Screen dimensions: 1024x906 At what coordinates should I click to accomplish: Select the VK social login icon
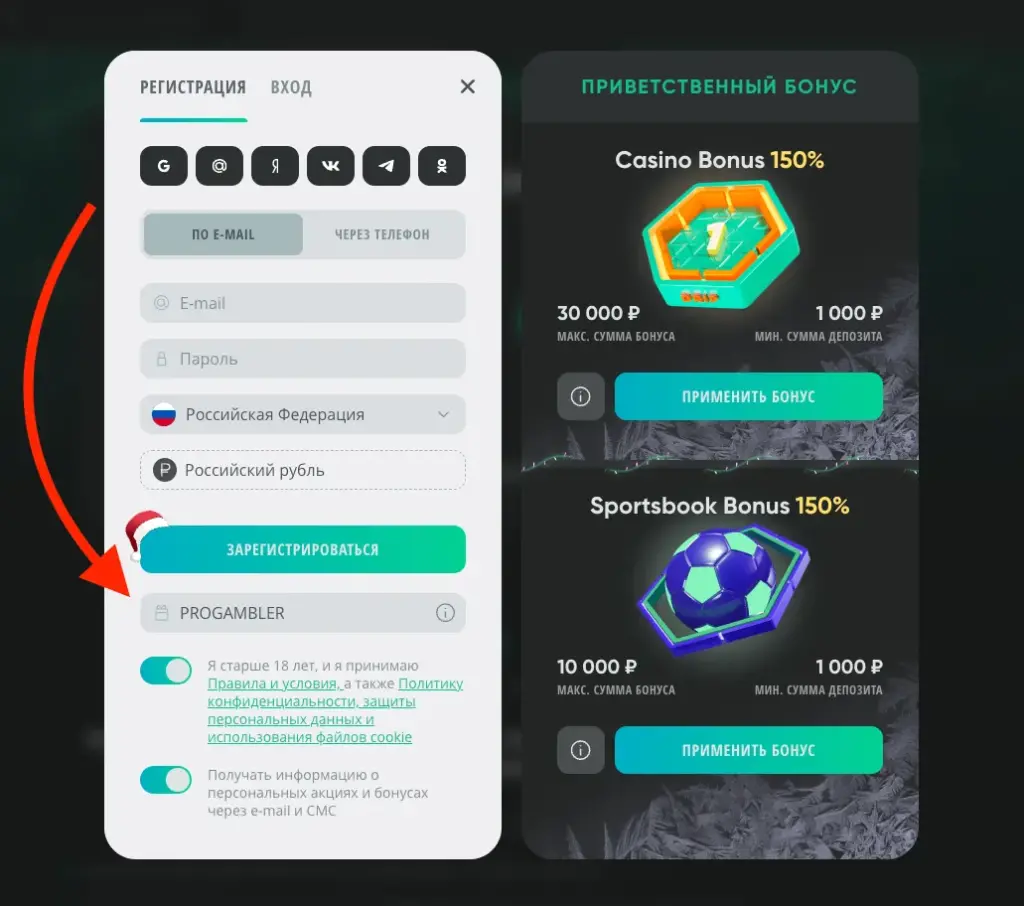coord(330,166)
